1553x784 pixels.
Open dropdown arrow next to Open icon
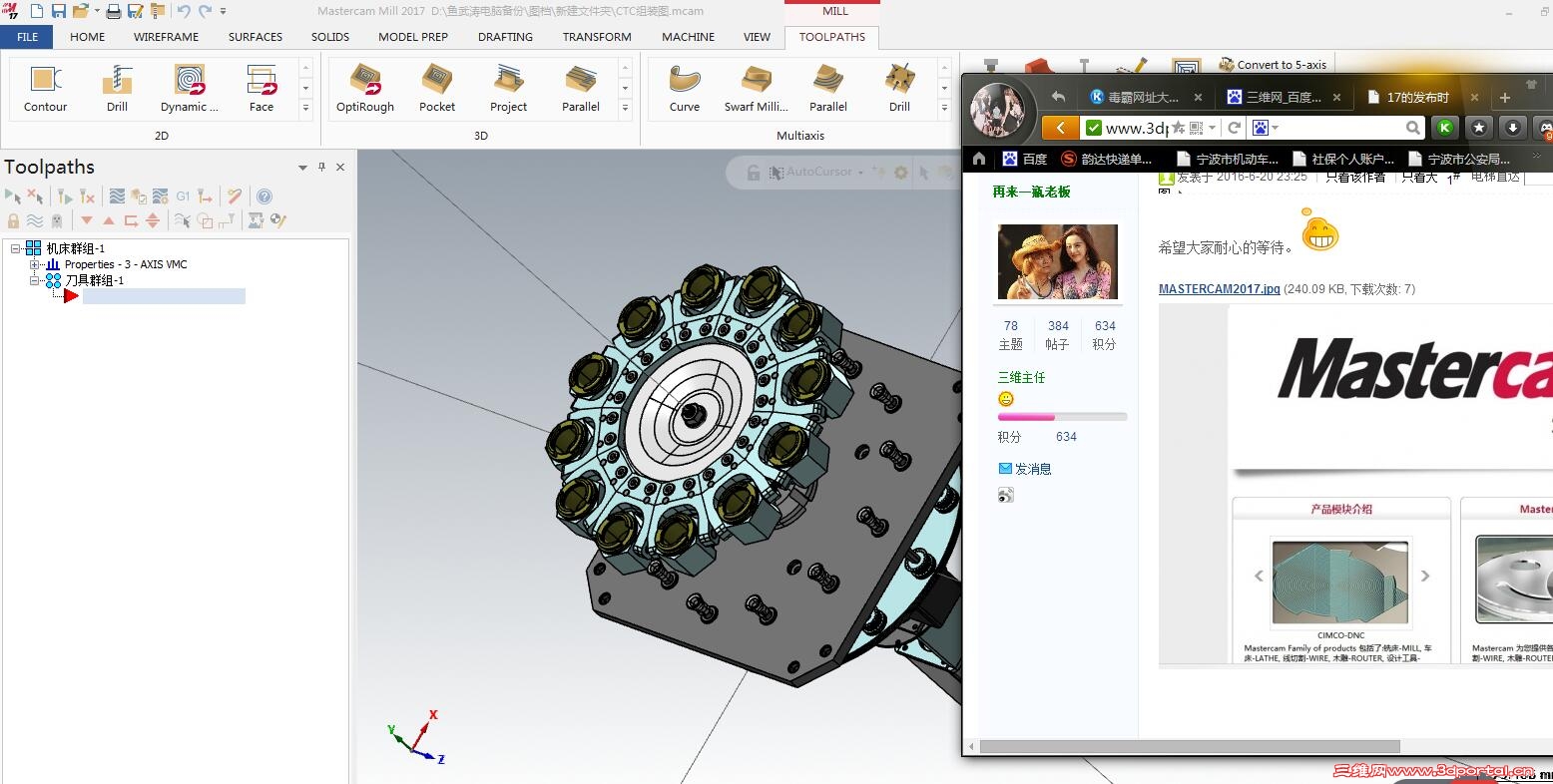(x=96, y=12)
